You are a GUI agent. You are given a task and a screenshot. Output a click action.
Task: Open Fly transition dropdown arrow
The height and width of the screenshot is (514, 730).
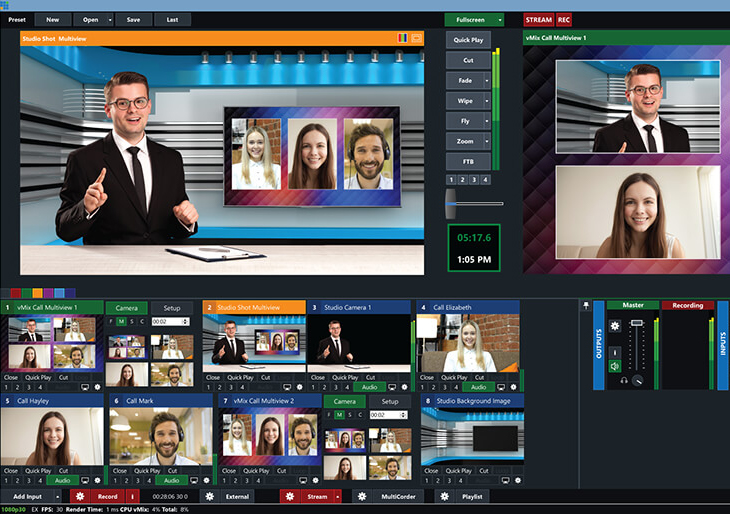point(487,121)
